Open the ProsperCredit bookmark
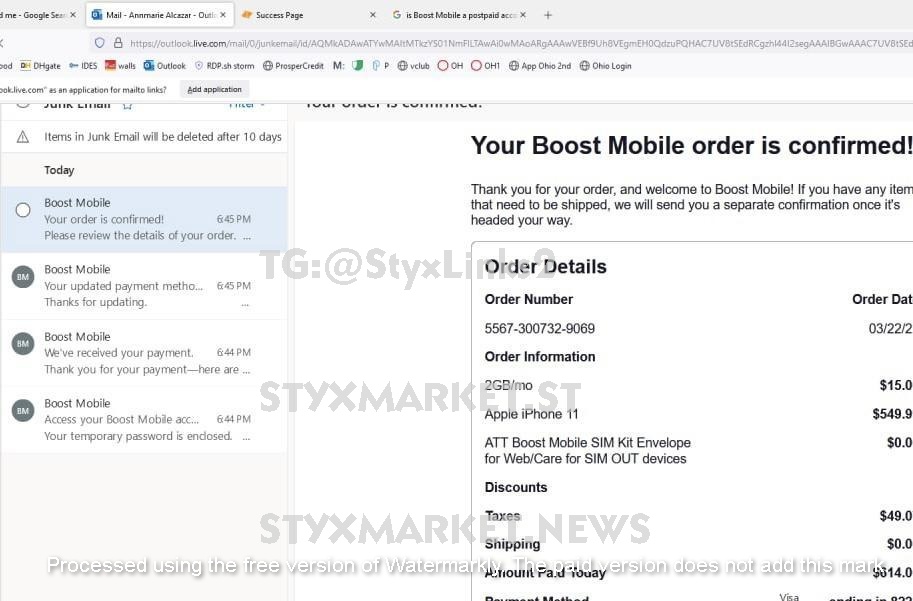913x601 pixels. click(293, 66)
